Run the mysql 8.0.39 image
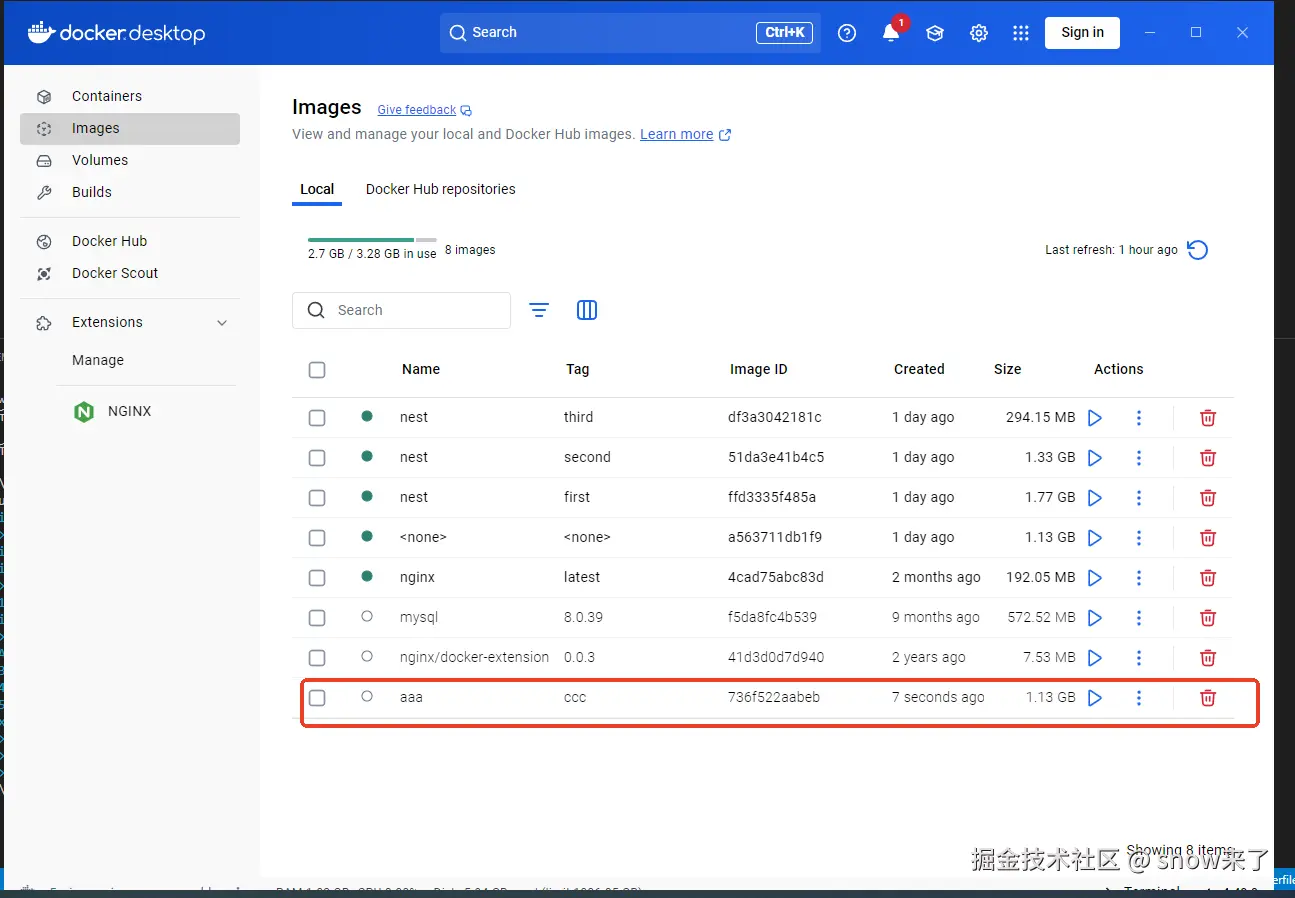1295x898 pixels. click(x=1095, y=618)
